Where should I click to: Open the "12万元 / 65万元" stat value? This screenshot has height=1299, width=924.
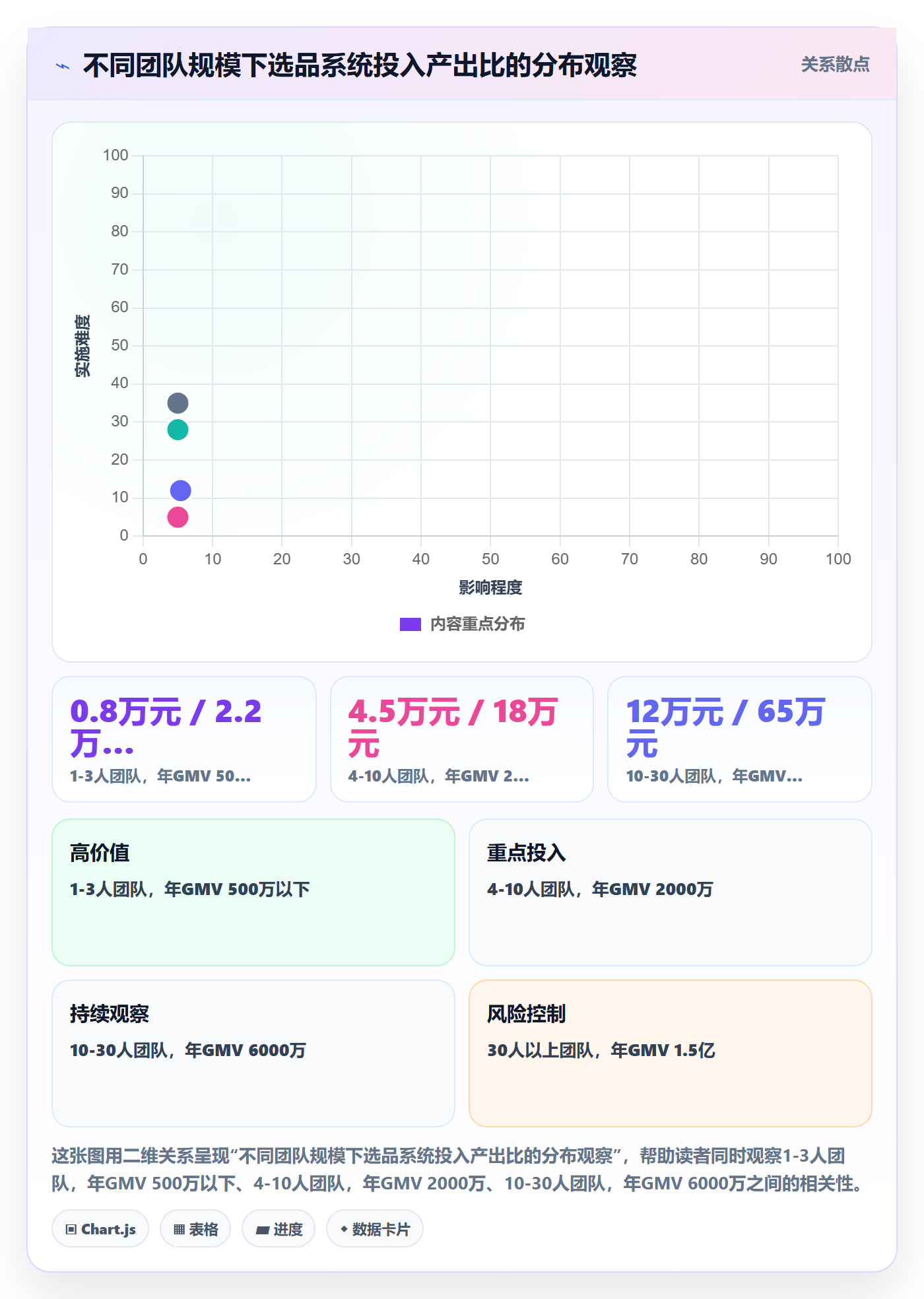pos(725,728)
